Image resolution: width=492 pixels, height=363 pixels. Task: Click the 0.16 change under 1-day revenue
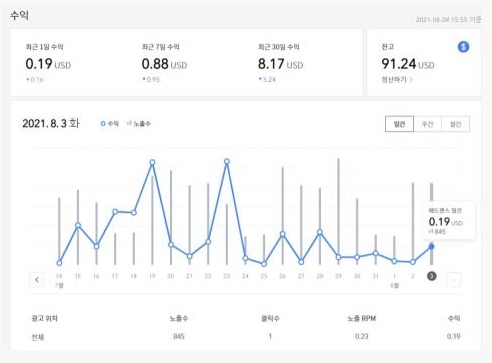click(35, 80)
